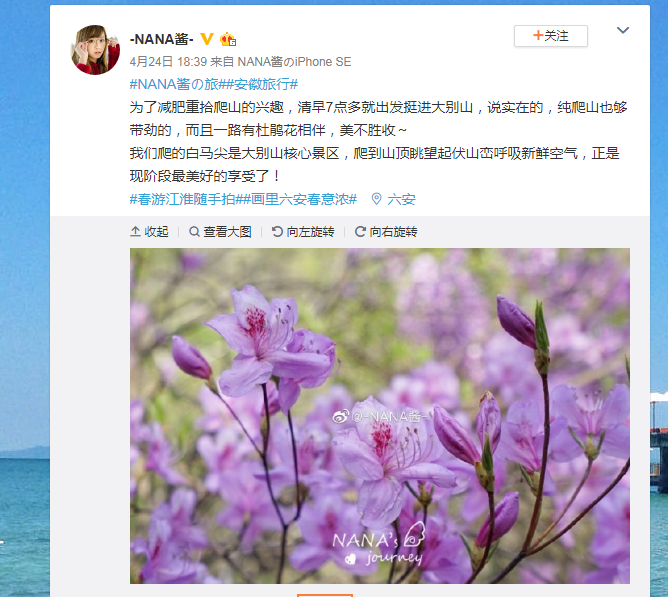Open hashtag #春游江淮随手拍#
This screenshot has height=597, width=668.
186,199
